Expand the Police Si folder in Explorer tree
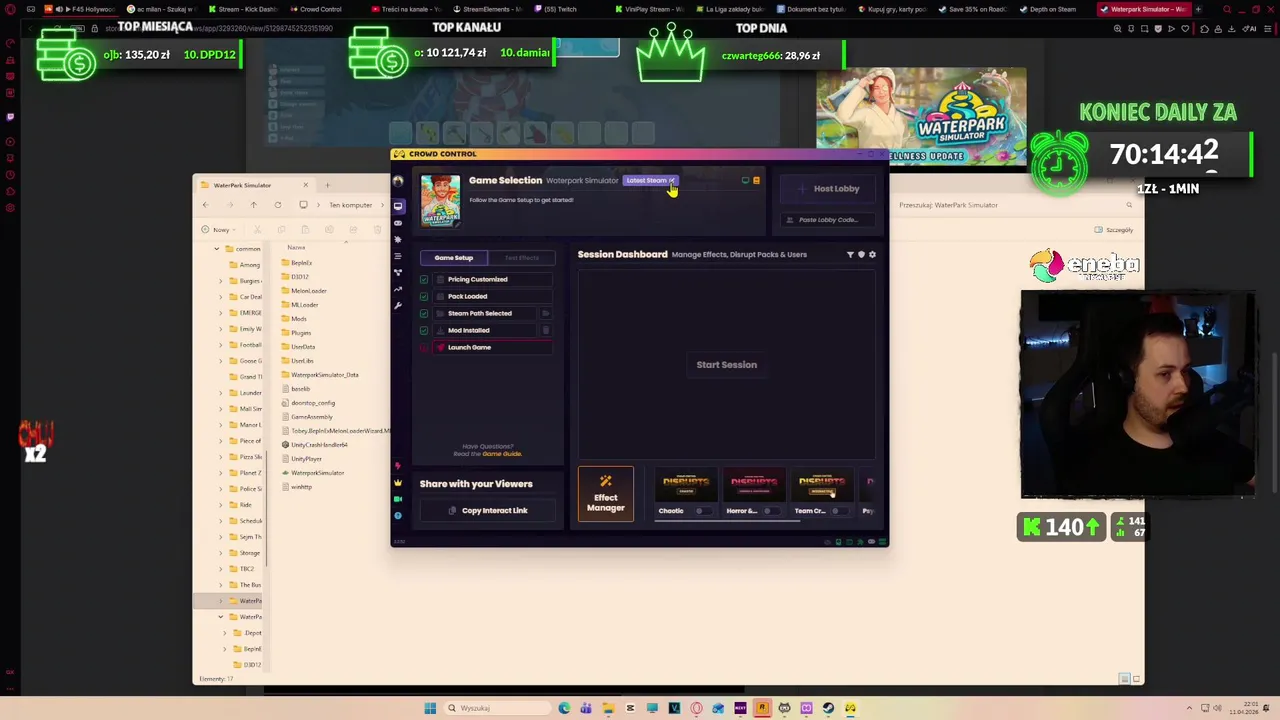 coord(221,489)
